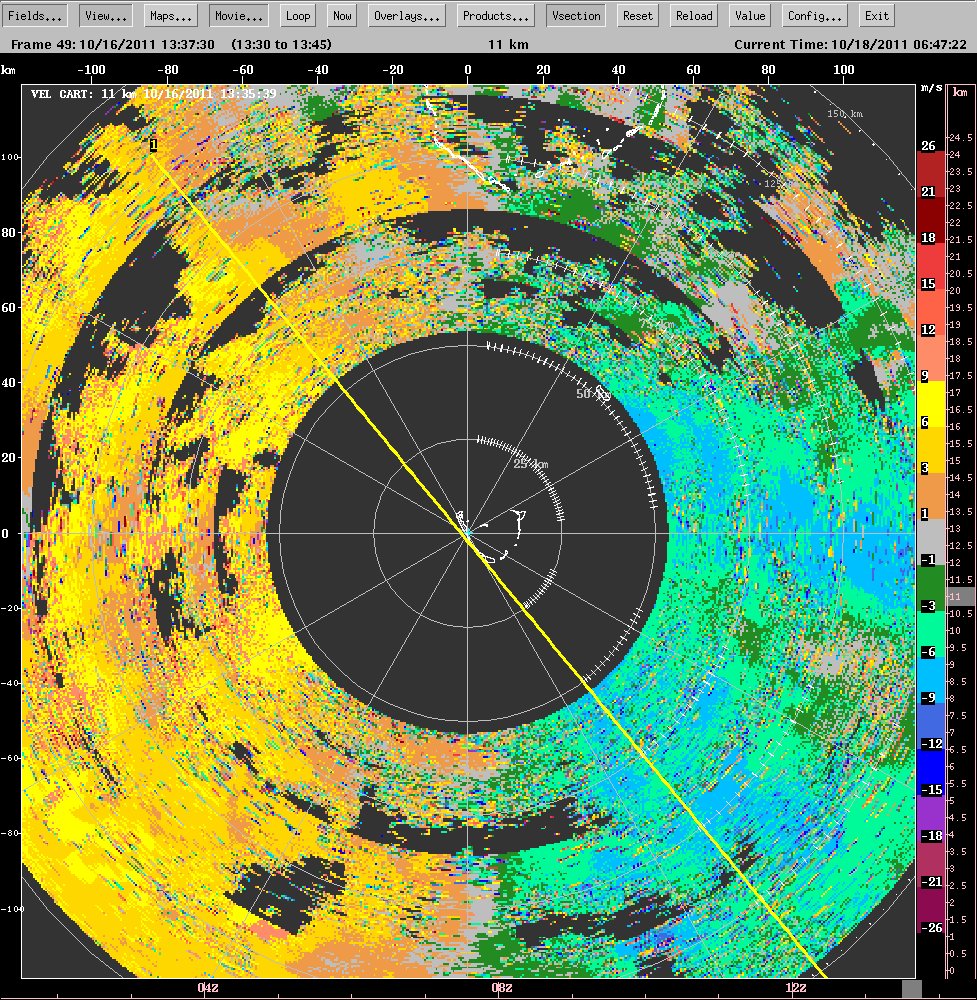The height and width of the screenshot is (1000, 977).
Task: Click the dark red band between 18 and 21 m/s
Action: pos(930,219)
